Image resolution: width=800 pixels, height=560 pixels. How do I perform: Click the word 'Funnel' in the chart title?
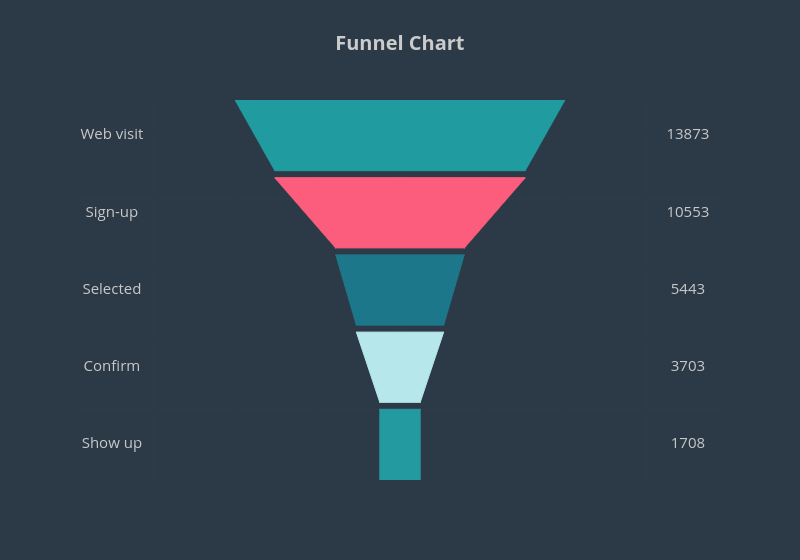[x=367, y=43]
